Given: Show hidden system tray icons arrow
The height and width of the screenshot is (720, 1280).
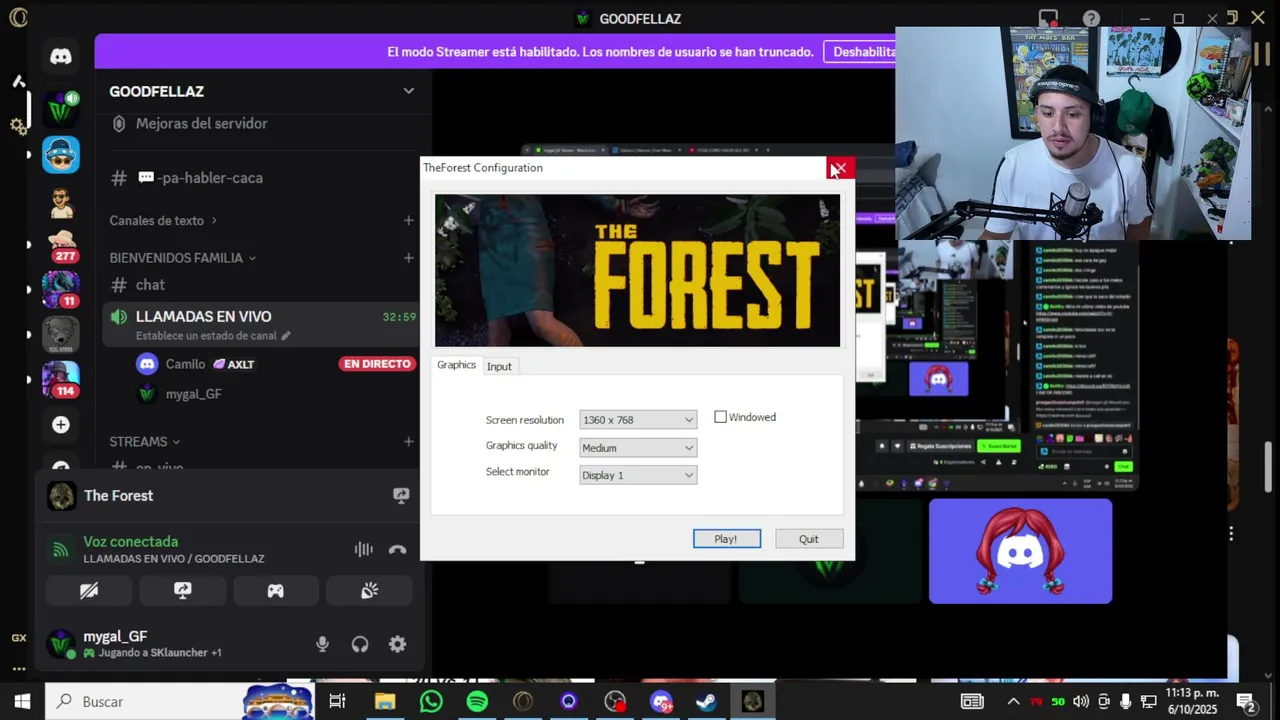Looking at the screenshot, I should (x=1013, y=702).
